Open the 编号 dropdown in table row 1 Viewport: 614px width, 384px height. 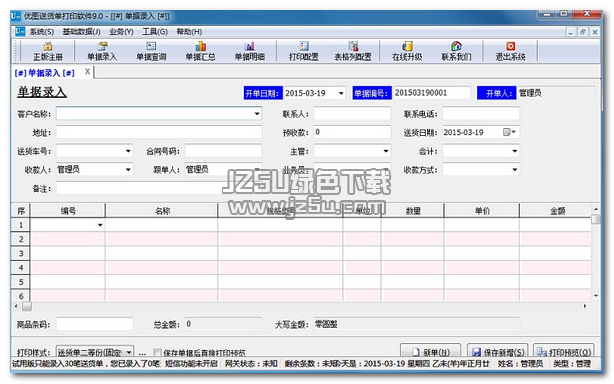click(x=100, y=225)
